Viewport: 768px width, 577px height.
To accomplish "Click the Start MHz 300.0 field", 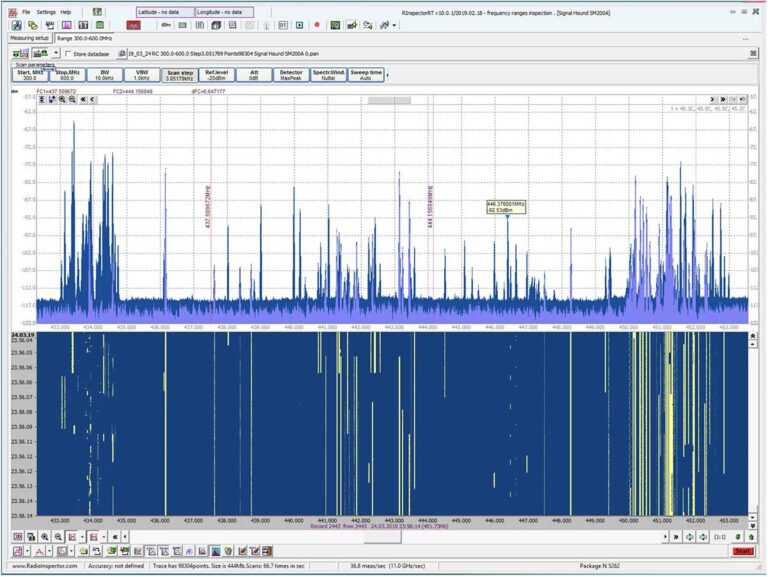I will (29, 75).
